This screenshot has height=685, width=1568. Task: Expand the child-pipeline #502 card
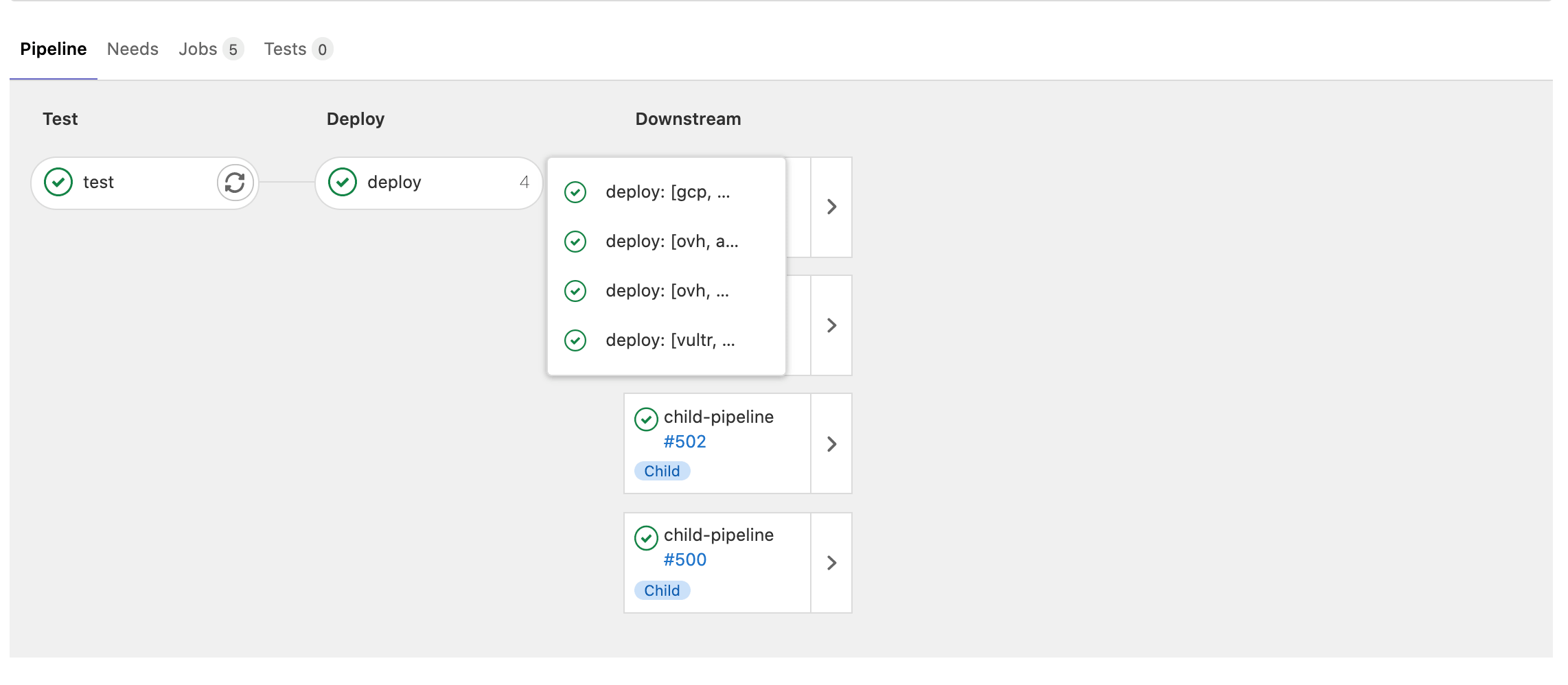point(831,443)
